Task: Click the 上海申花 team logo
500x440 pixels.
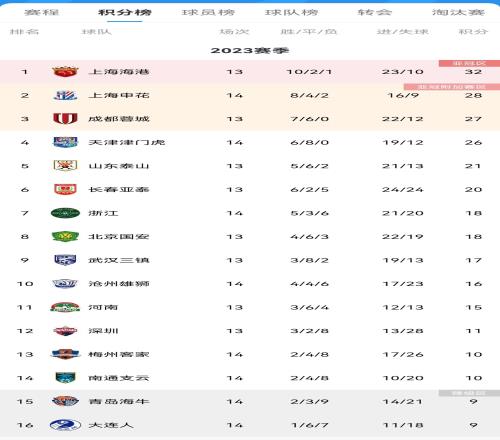Action: pos(65,95)
